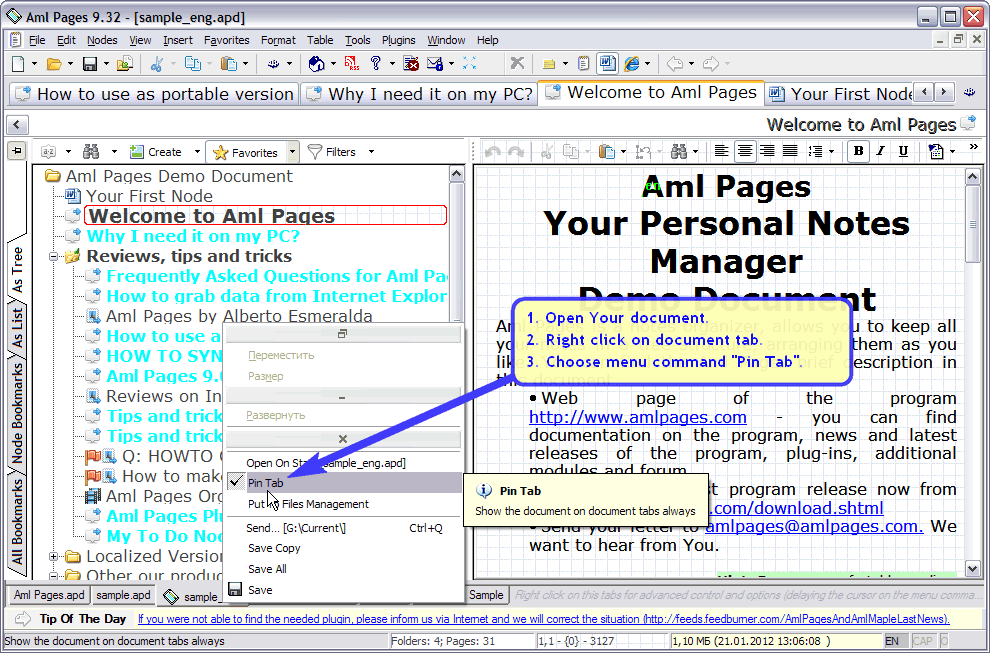Screen dimensions: 990x653
Task: Click the Open folder icon in toolbar
Action: (x=54, y=63)
